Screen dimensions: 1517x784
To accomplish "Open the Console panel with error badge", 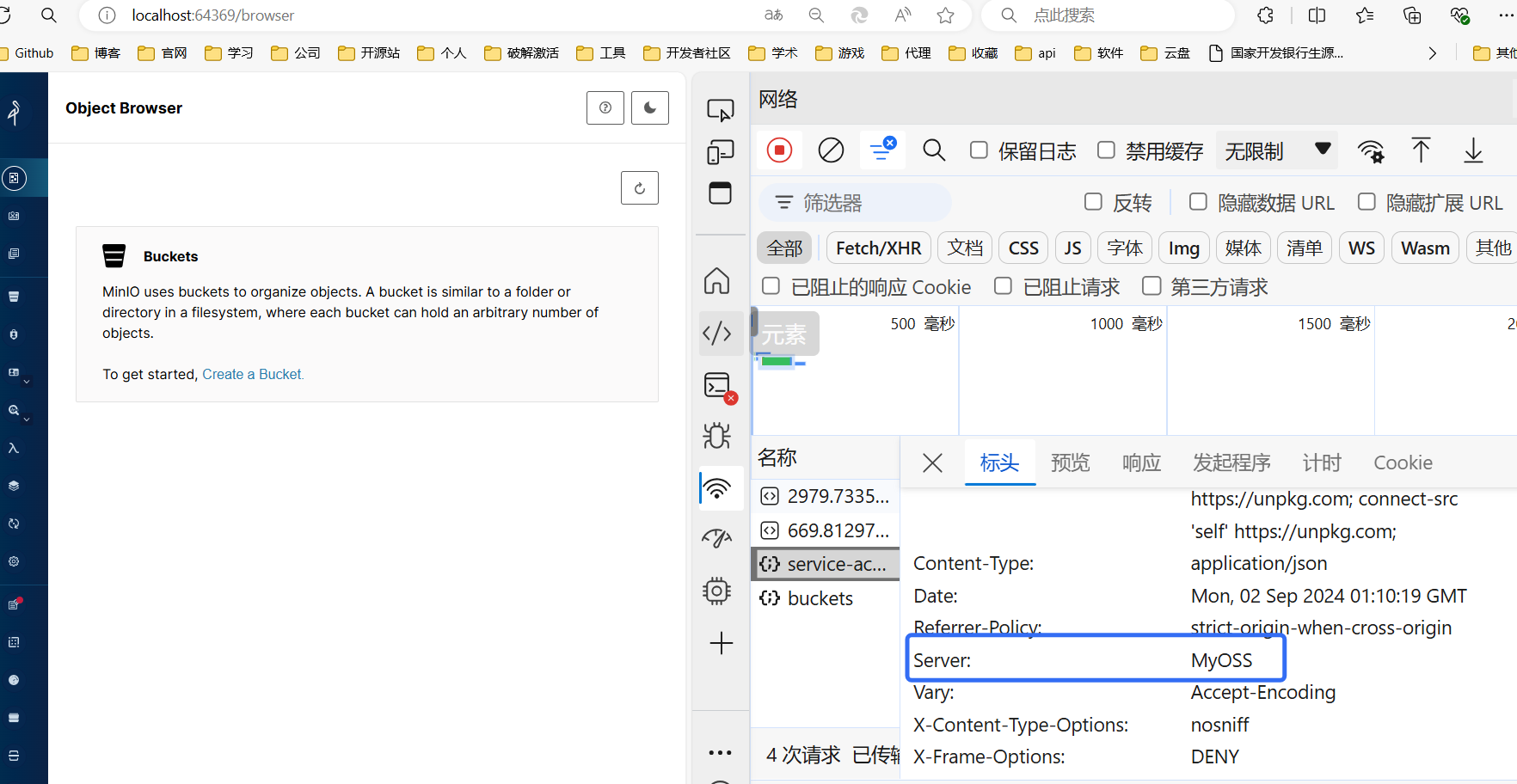I will coord(719,386).
